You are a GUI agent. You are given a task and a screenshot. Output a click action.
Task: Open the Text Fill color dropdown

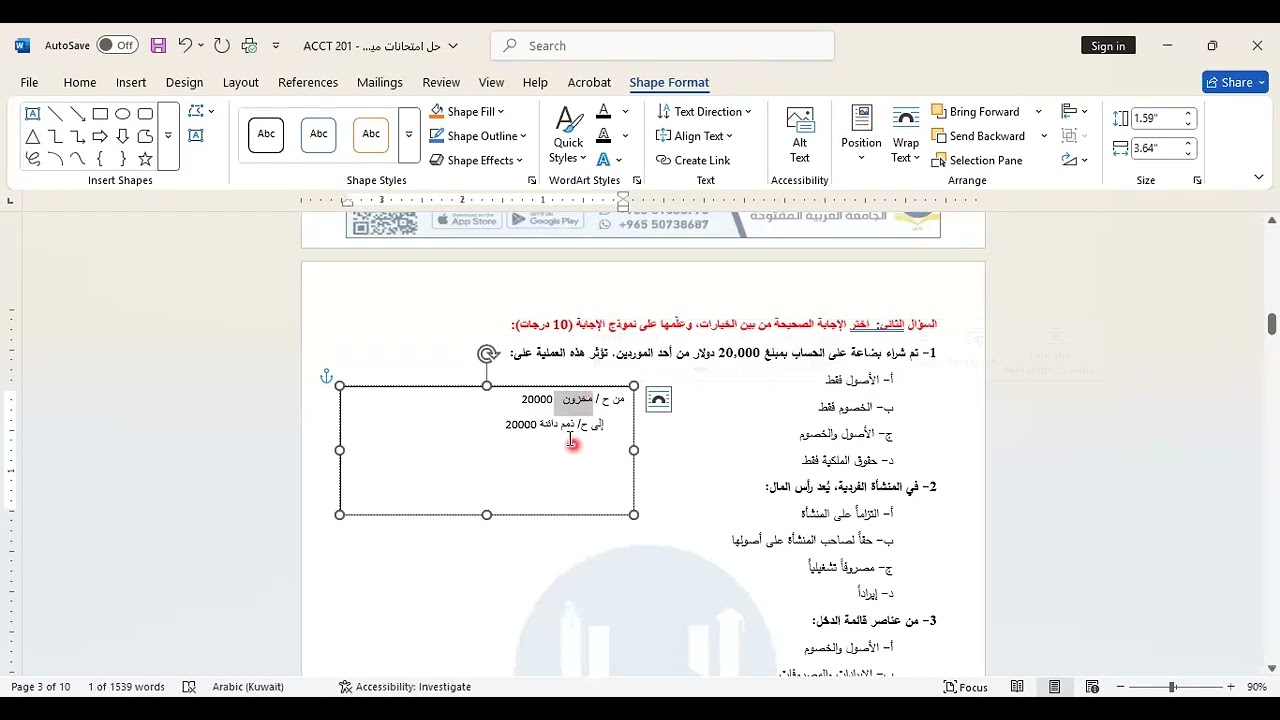coord(625,112)
